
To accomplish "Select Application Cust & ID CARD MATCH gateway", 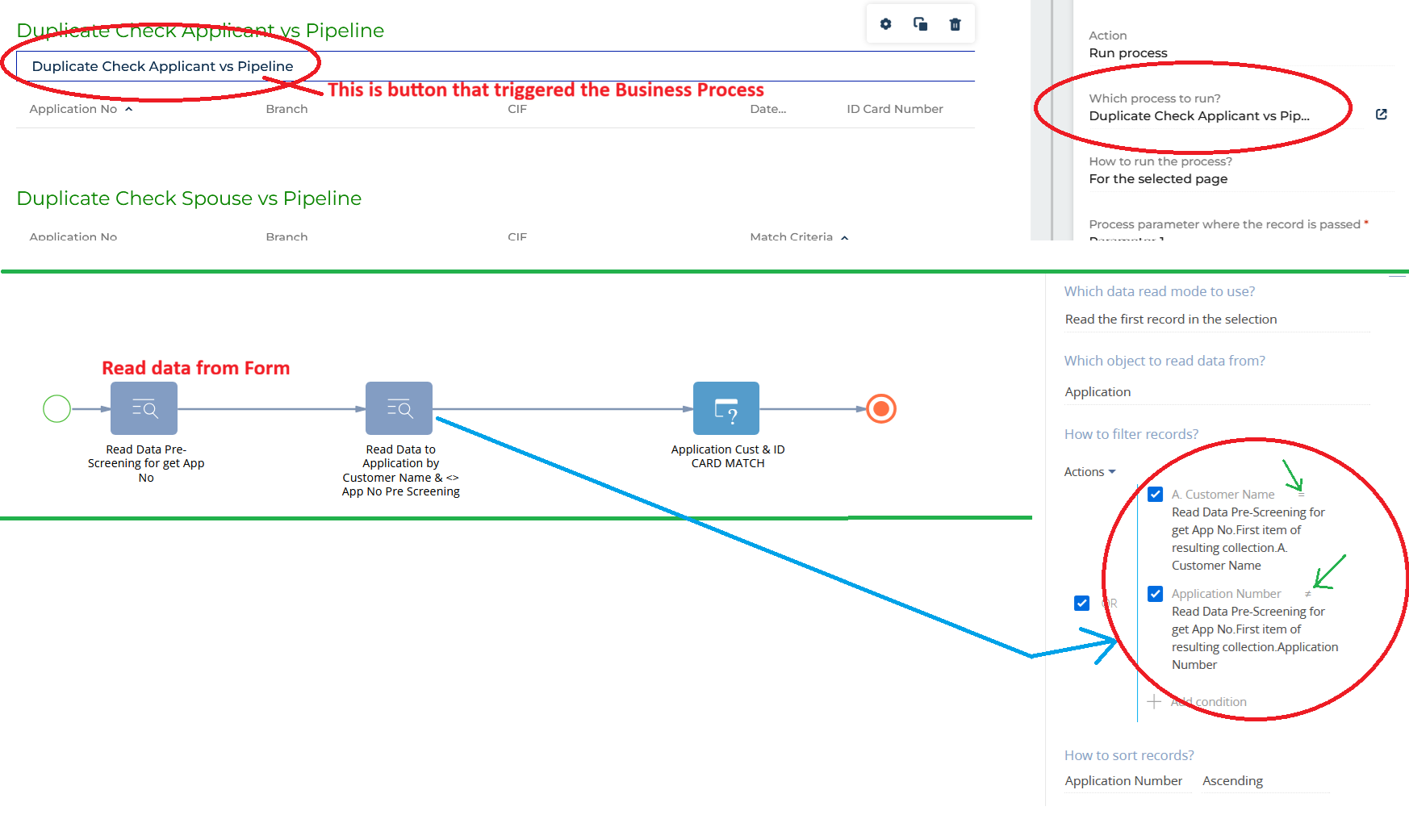I will pos(726,408).
